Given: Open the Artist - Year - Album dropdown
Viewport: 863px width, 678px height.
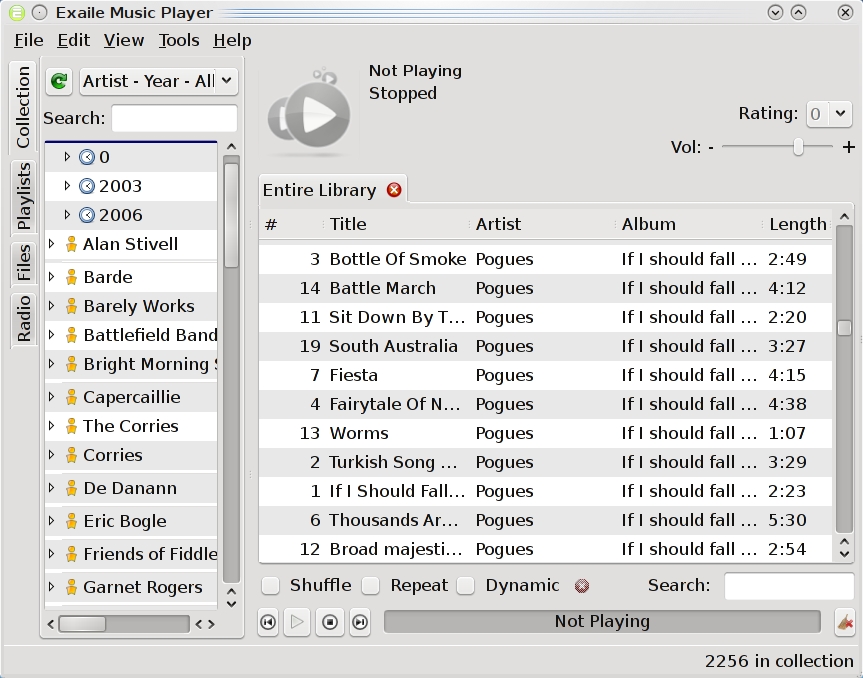Looking at the screenshot, I should tap(158, 81).
